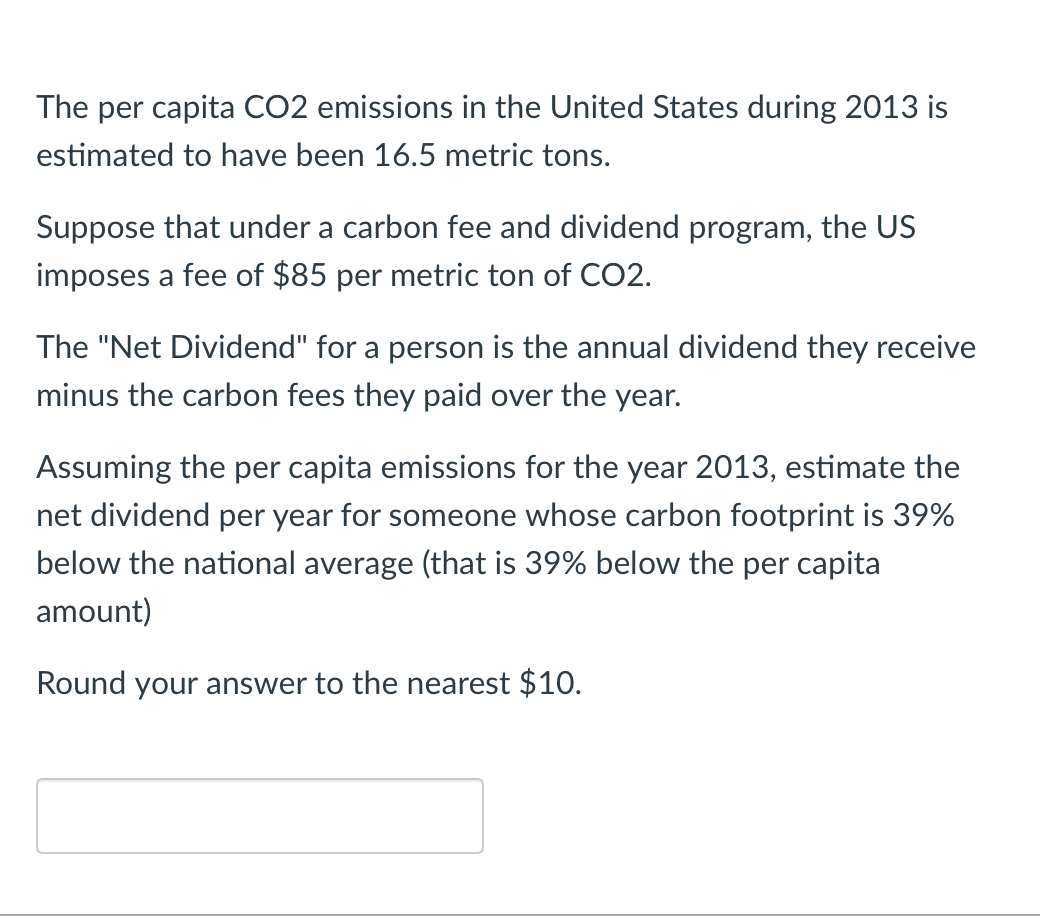The height and width of the screenshot is (916, 1040).
Task: Click the word 'amount)' at paragraph end
Action: click(x=94, y=612)
